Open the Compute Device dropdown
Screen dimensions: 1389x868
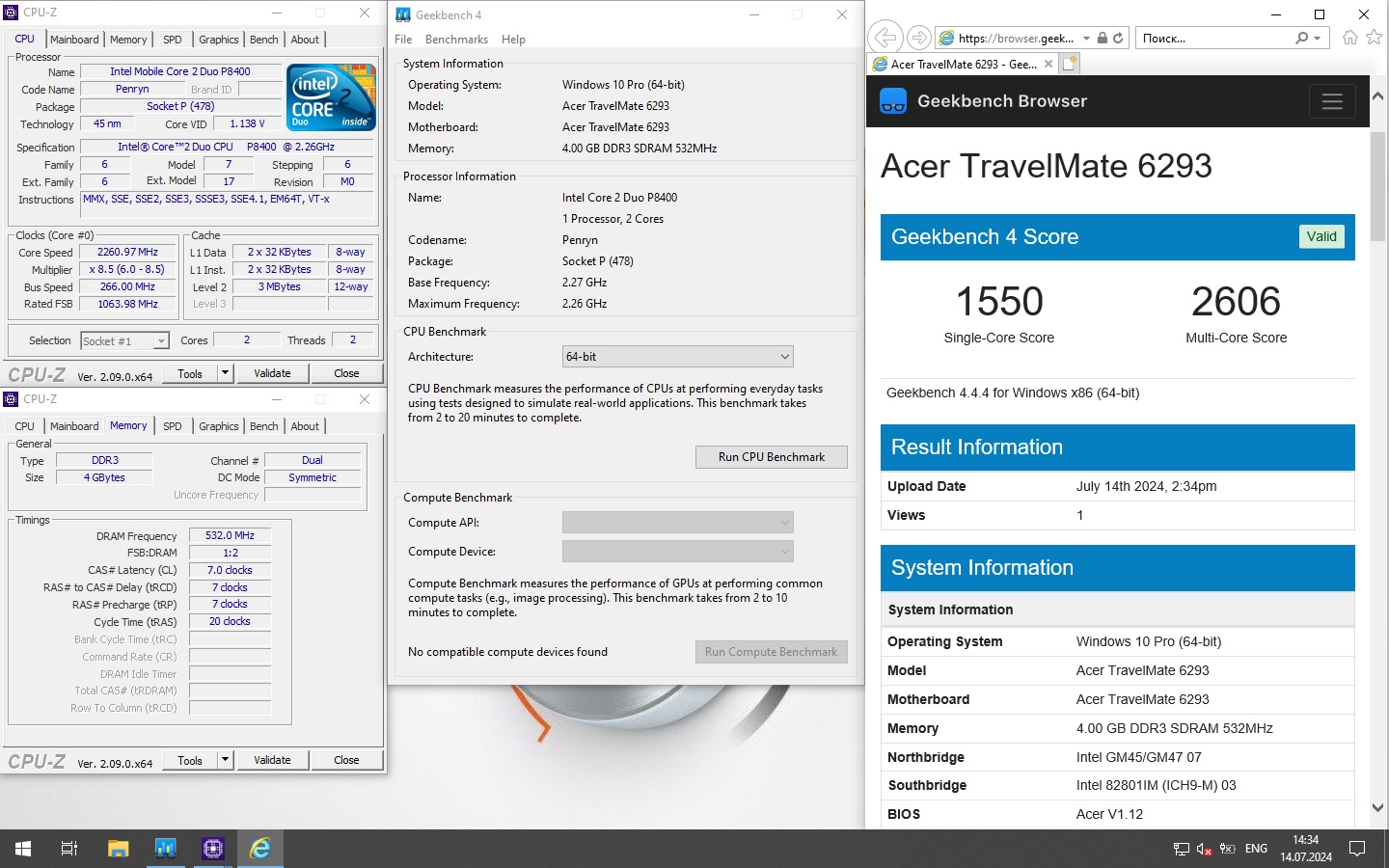pos(678,552)
